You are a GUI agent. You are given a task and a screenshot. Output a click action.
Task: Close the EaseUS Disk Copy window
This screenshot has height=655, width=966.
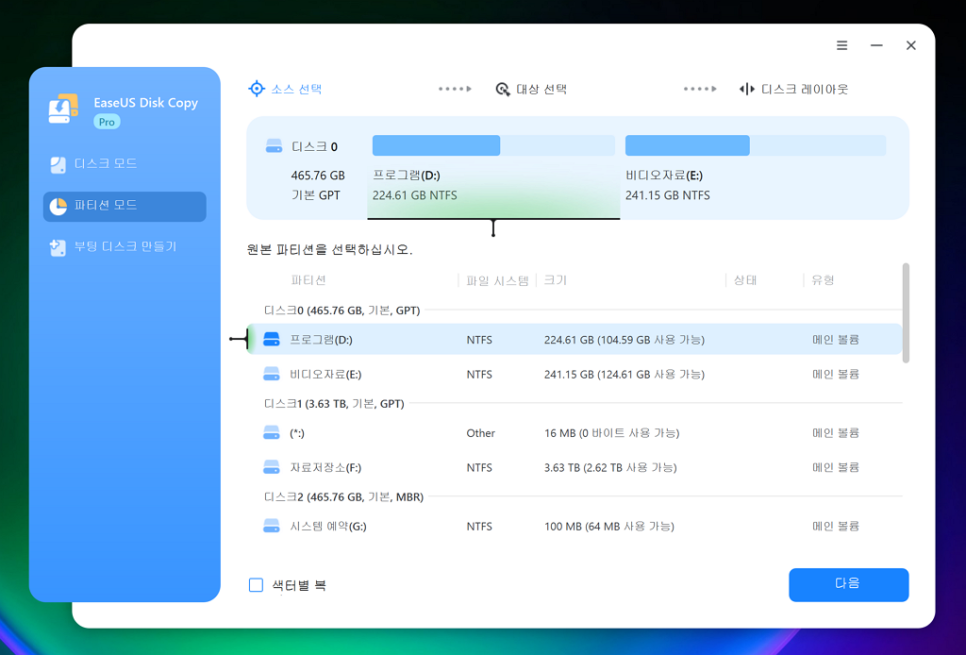tap(911, 46)
